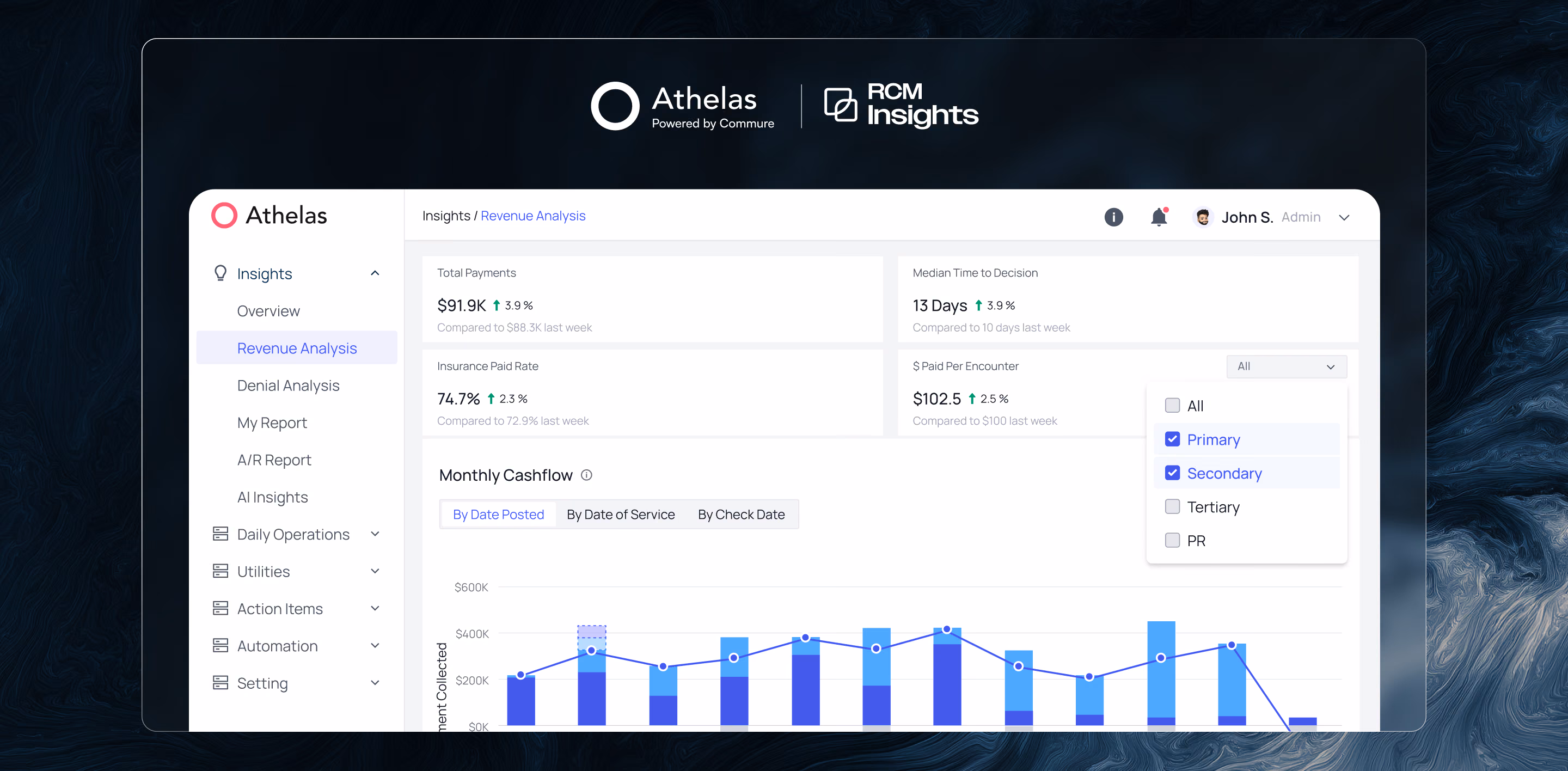This screenshot has width=1568, height=771.
Task: Click the dashed forecast bar in the chart
Action: [x=591, y=637]
